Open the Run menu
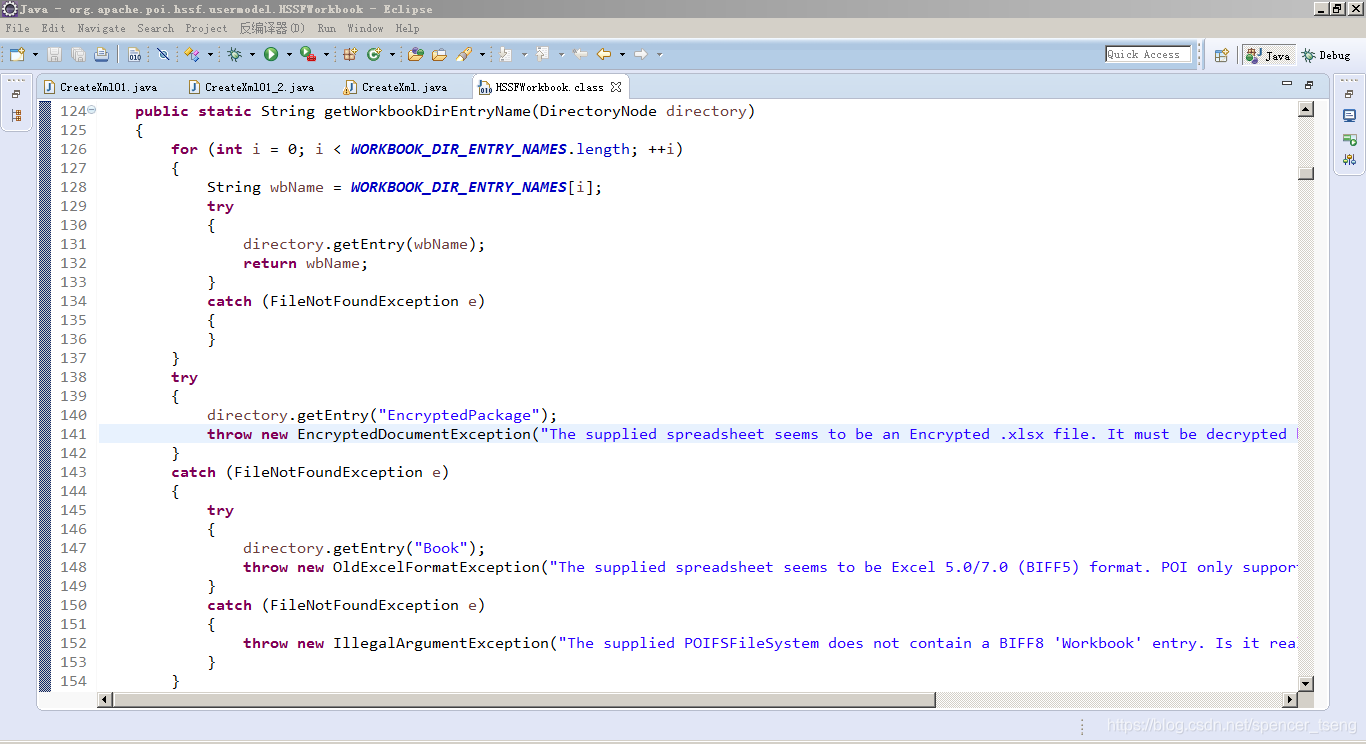This screenshot has width=1366, height=744. pyautogui.click(x=327, y=28)
